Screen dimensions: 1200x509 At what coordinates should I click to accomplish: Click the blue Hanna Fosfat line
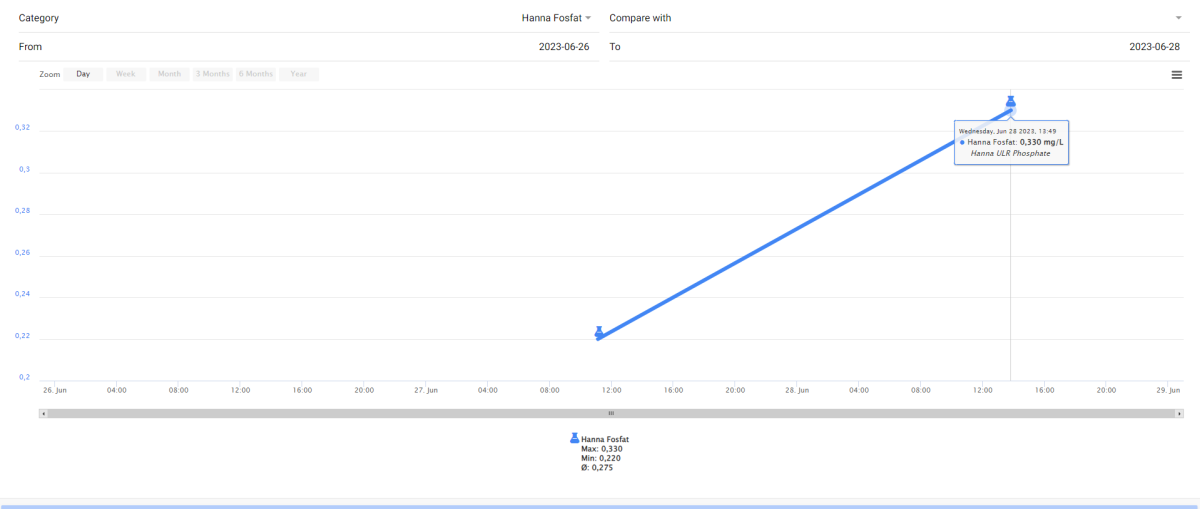(x=805, y=224)
